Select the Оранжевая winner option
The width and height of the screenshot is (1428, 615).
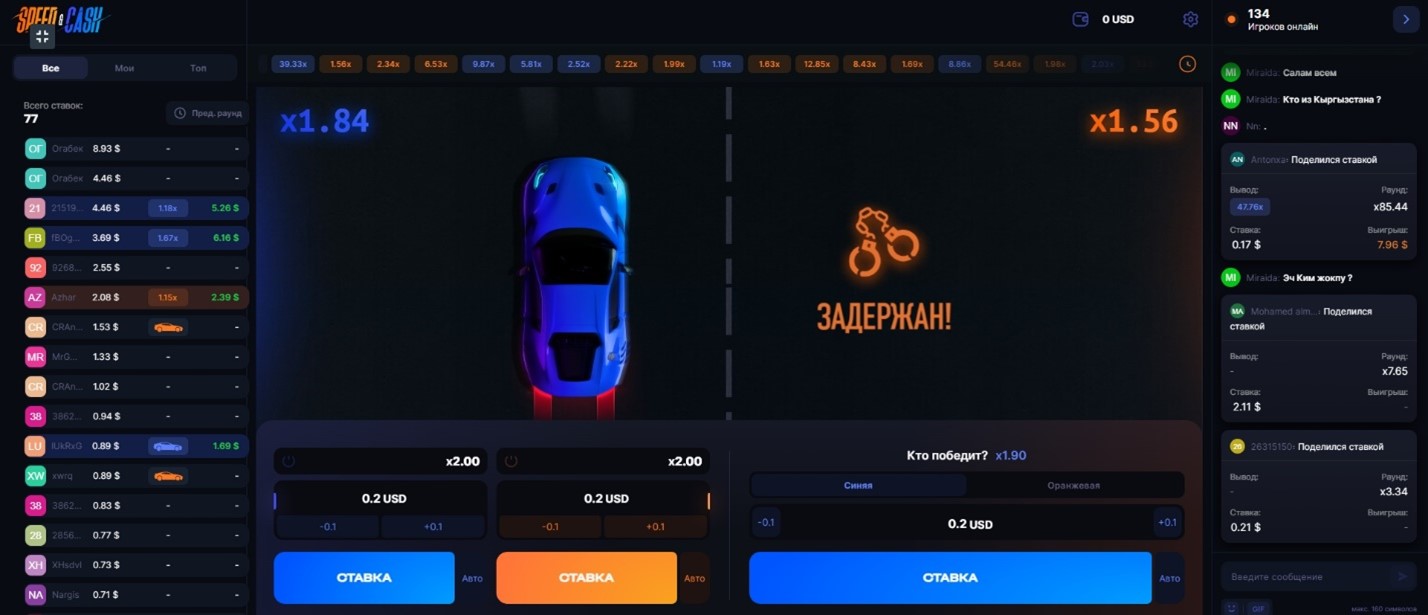(1074, 485)
